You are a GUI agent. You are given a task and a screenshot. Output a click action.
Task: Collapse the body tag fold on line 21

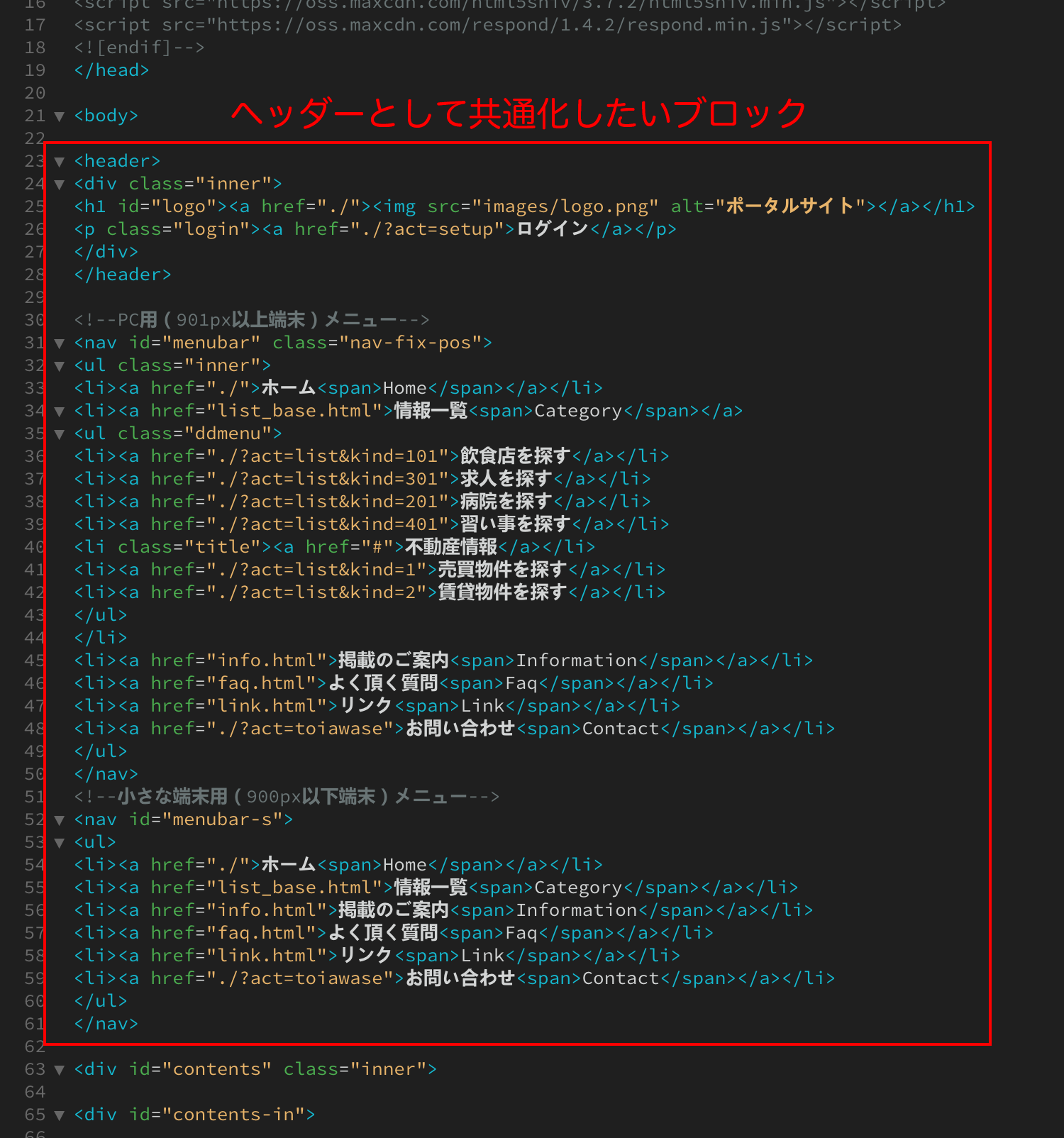(60, 116)
